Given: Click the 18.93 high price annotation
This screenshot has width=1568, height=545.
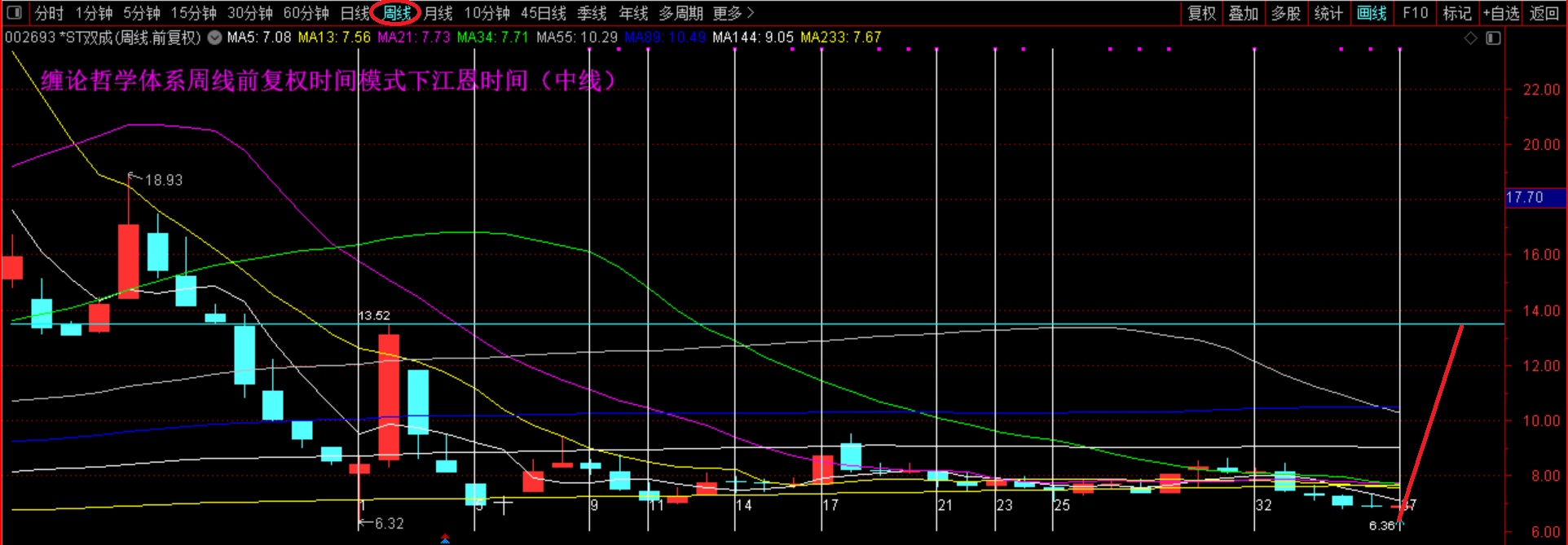Looking at the screenshot, I should click(164, 180).
